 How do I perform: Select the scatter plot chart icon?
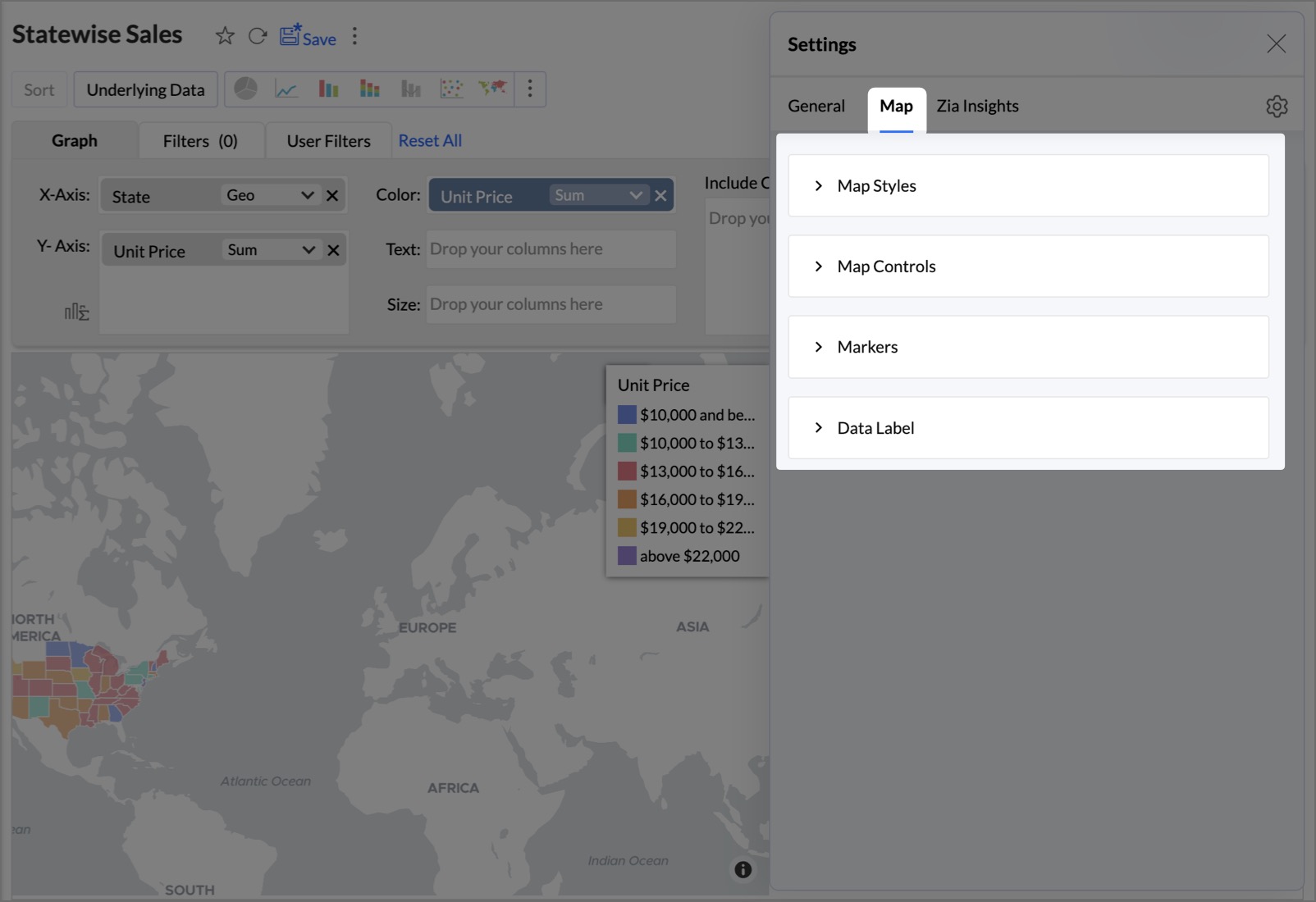451,89
